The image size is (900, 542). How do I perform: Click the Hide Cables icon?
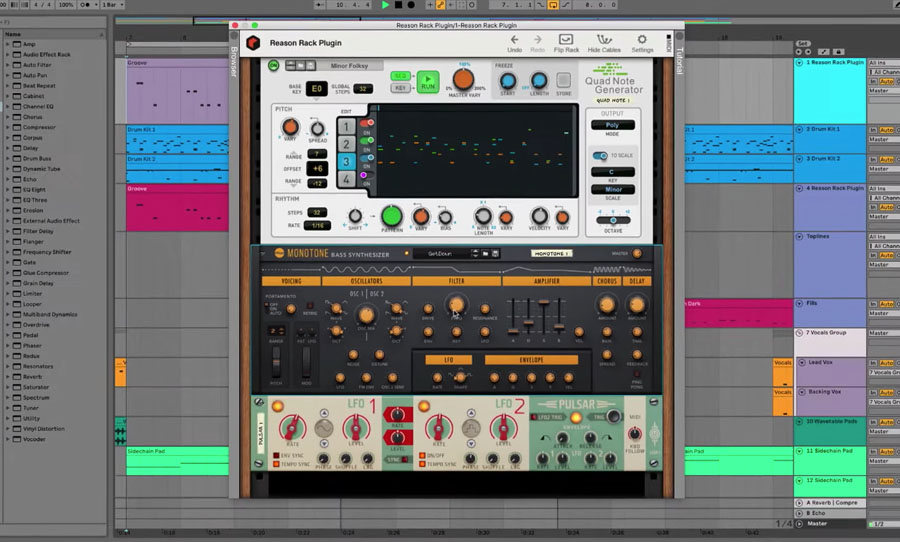604,40
